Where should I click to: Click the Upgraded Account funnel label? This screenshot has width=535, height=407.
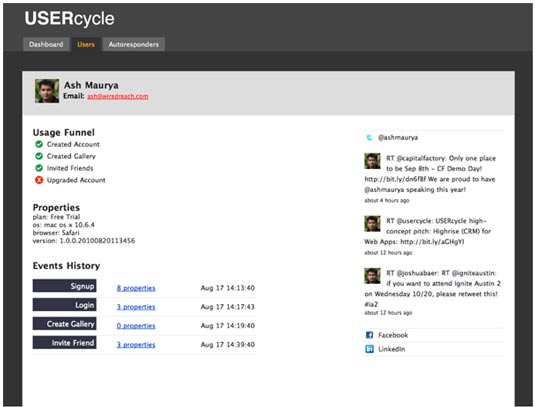(76, 180)
